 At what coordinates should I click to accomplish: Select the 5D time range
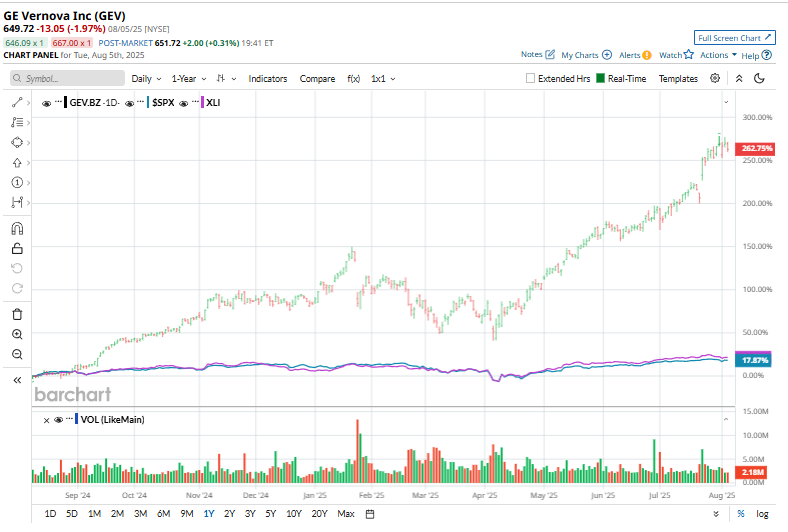click(x=72, y=514)
